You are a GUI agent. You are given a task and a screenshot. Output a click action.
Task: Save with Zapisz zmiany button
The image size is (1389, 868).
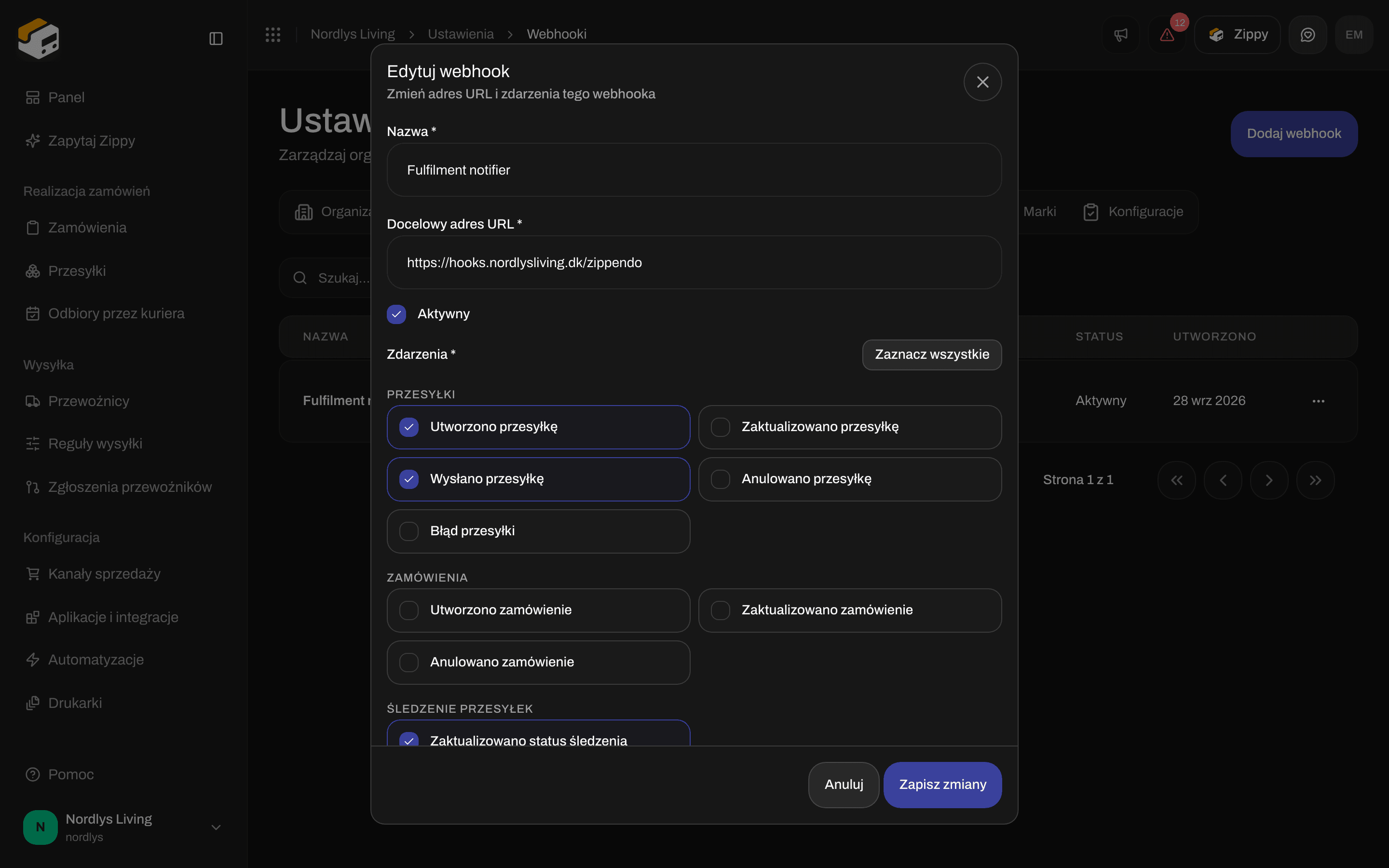pos(942,785)
